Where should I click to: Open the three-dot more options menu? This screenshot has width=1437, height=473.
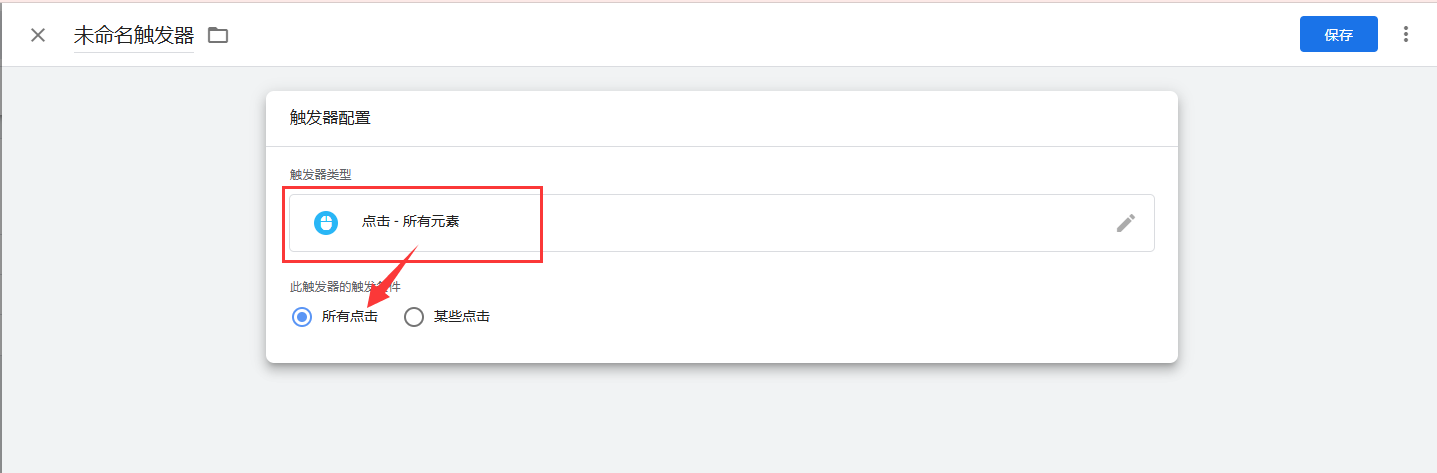coord(1406,34)
